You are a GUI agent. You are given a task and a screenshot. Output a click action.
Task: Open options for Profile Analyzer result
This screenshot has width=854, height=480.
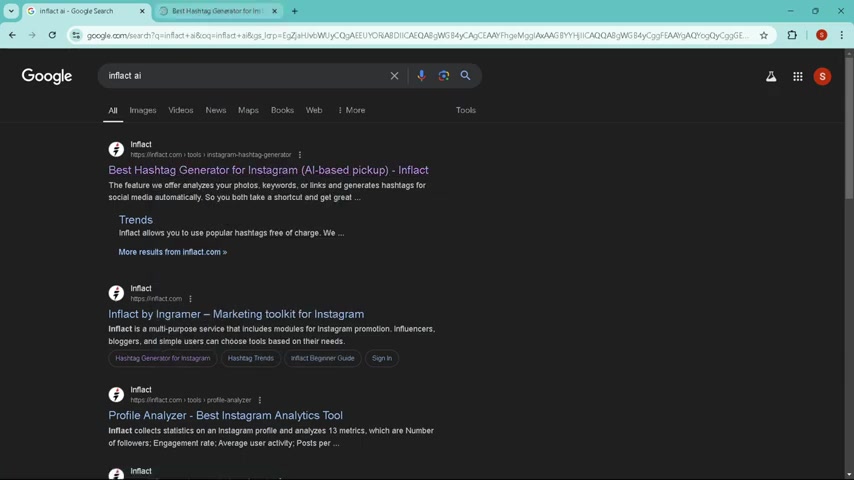260,400
